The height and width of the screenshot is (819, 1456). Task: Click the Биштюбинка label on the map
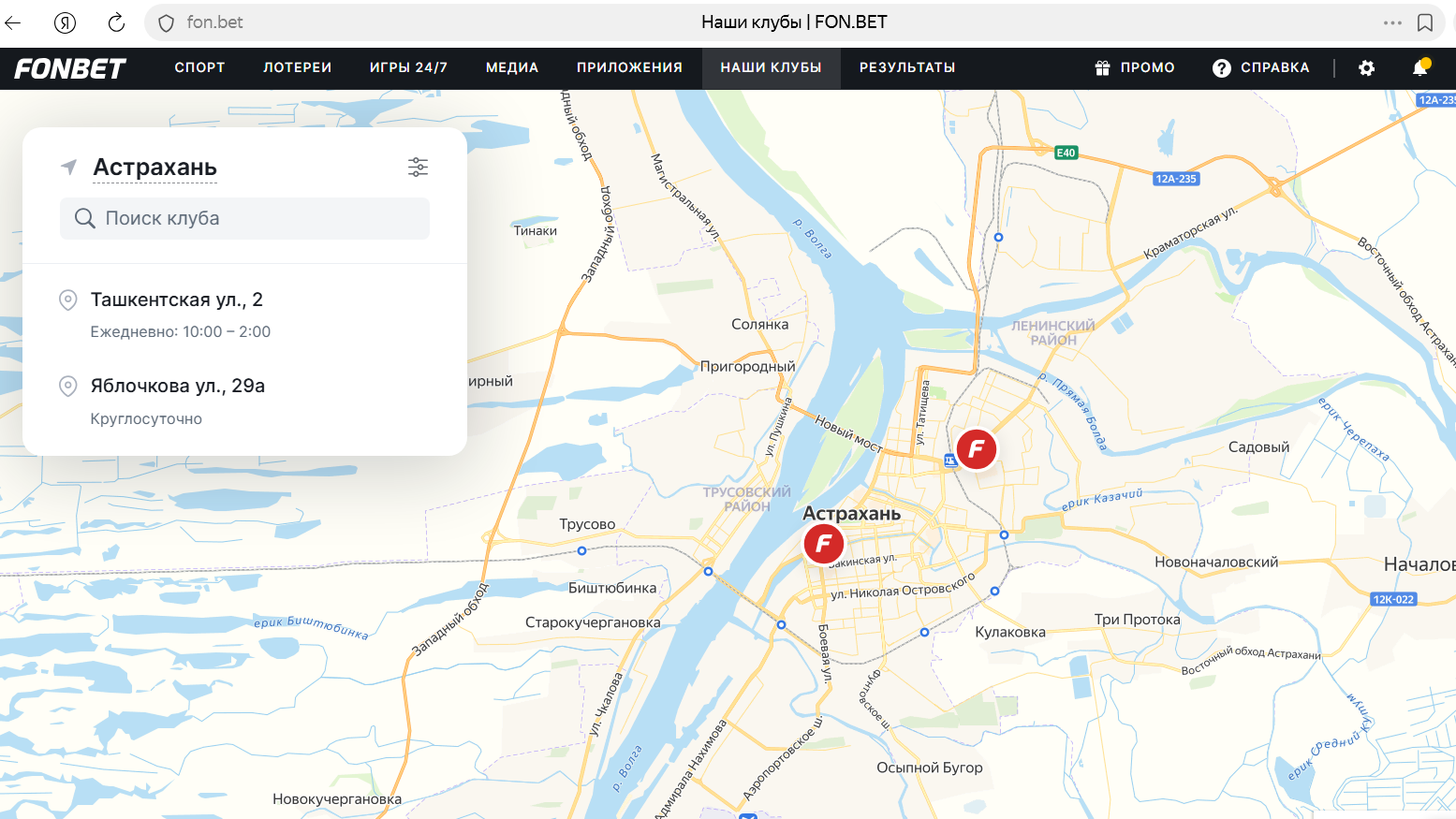coord(612,588)
